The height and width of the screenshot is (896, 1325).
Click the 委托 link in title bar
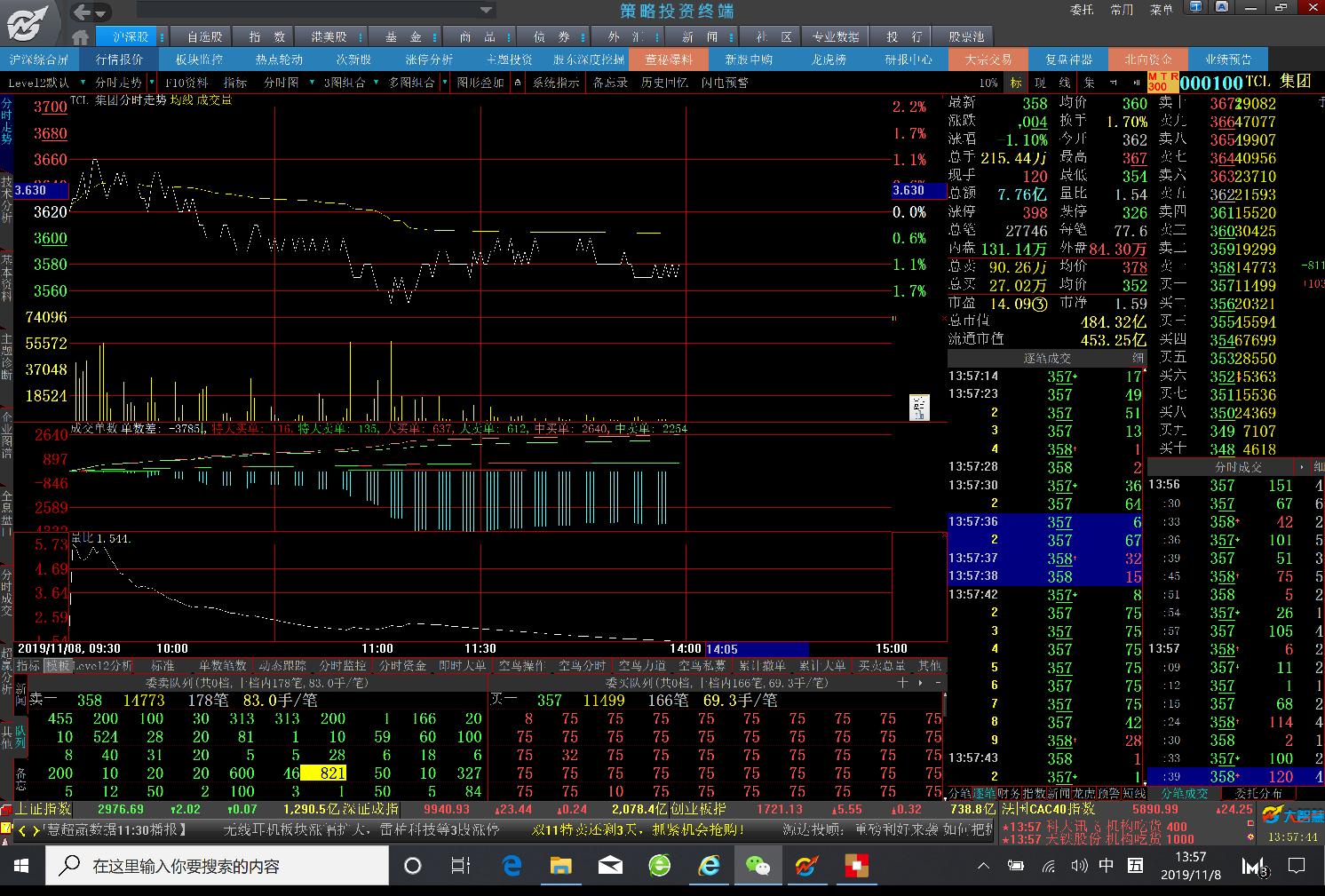pyautogui.click(x=1082, y=10)
